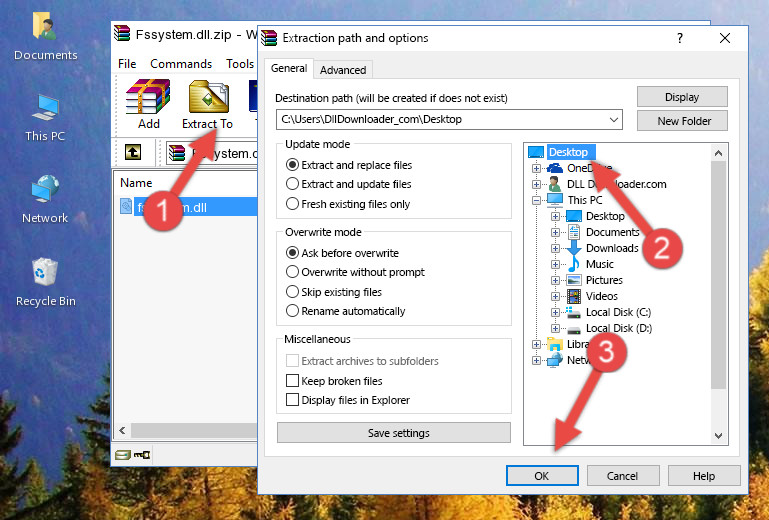The height and width of the screenshot is (520, 769).
Task: Click the Save settings button
Action: point(394,433)
